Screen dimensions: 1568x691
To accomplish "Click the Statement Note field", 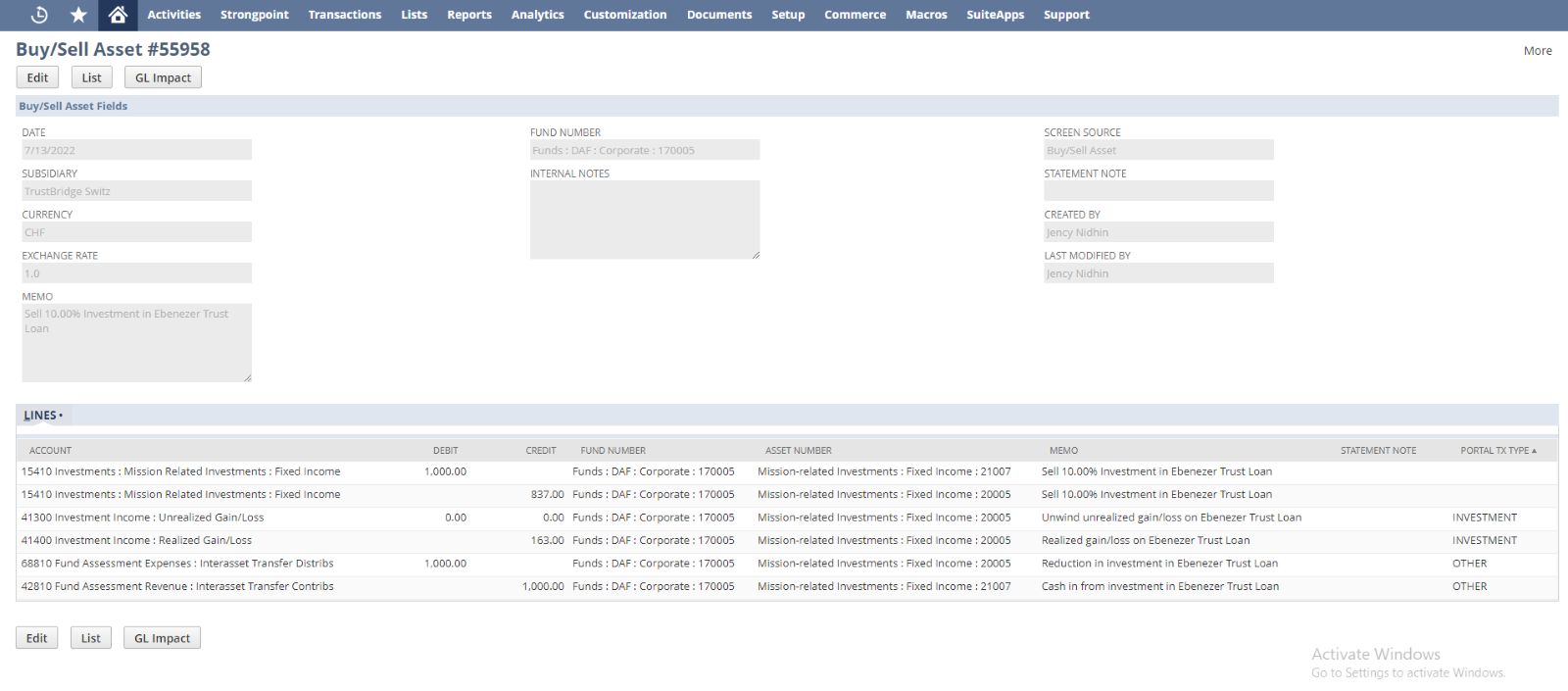I will (1157, 191).
